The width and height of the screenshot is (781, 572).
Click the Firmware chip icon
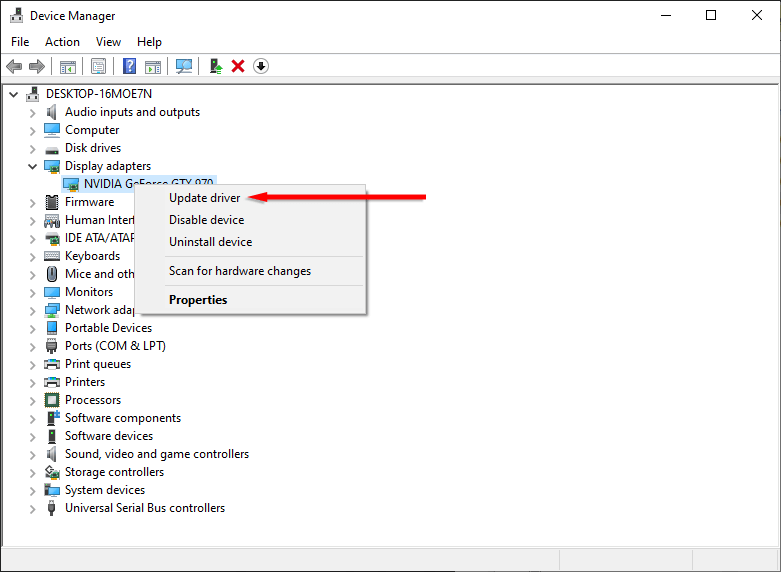[52, 202]
